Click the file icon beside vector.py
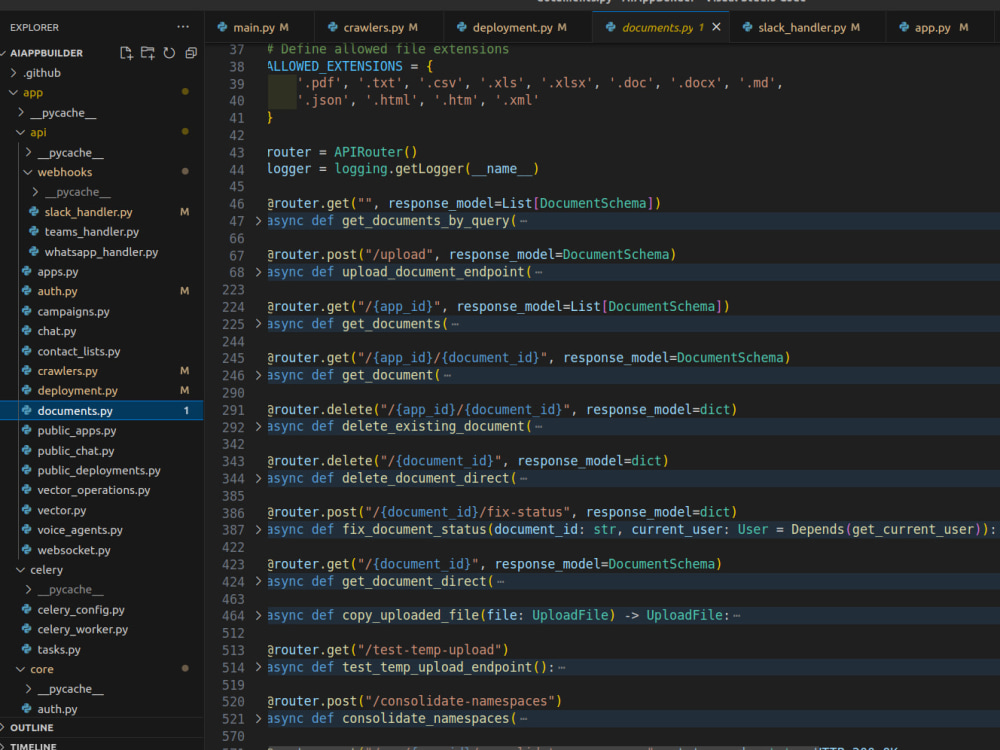This screenshot has width=1000, height=750. (27, 510)
